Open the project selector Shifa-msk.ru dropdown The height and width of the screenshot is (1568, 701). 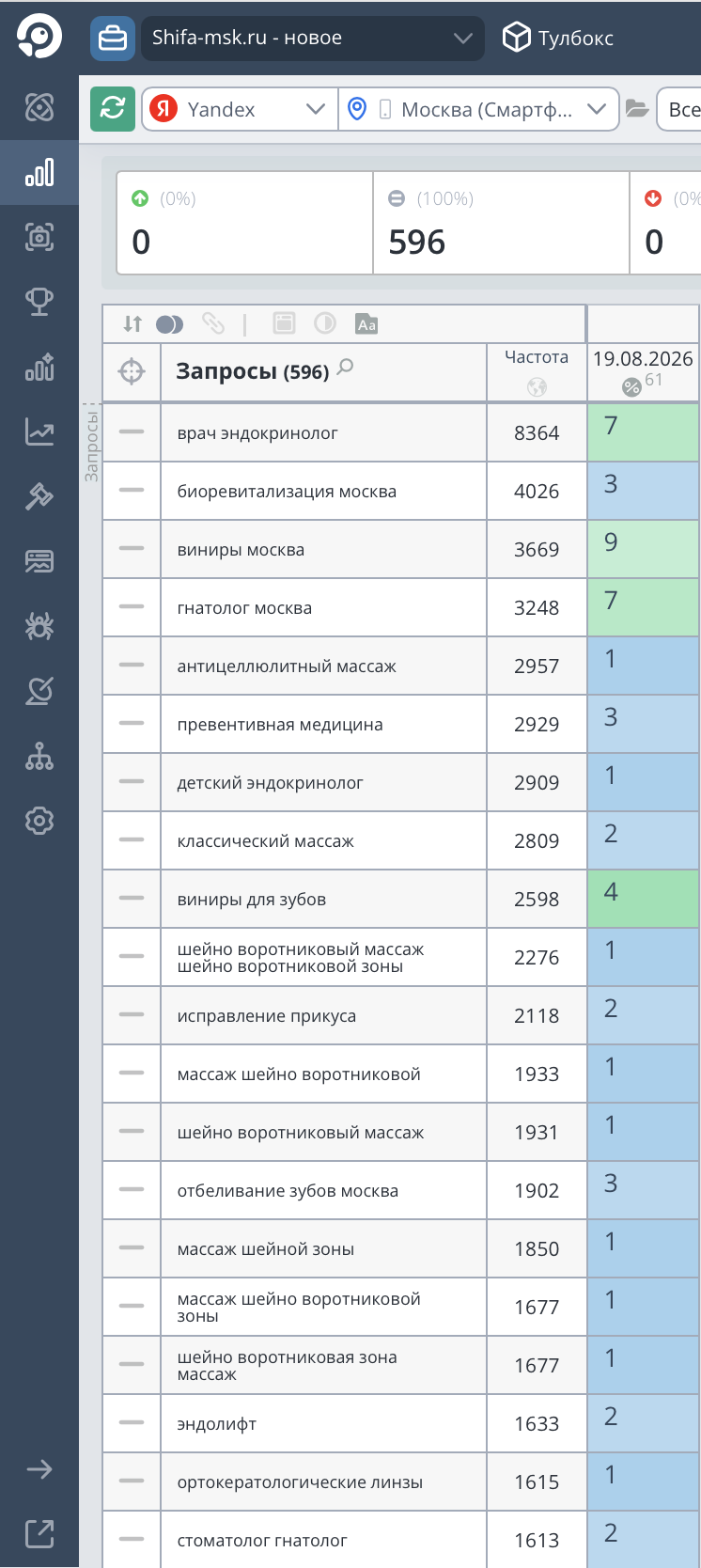tap(313, 38)
